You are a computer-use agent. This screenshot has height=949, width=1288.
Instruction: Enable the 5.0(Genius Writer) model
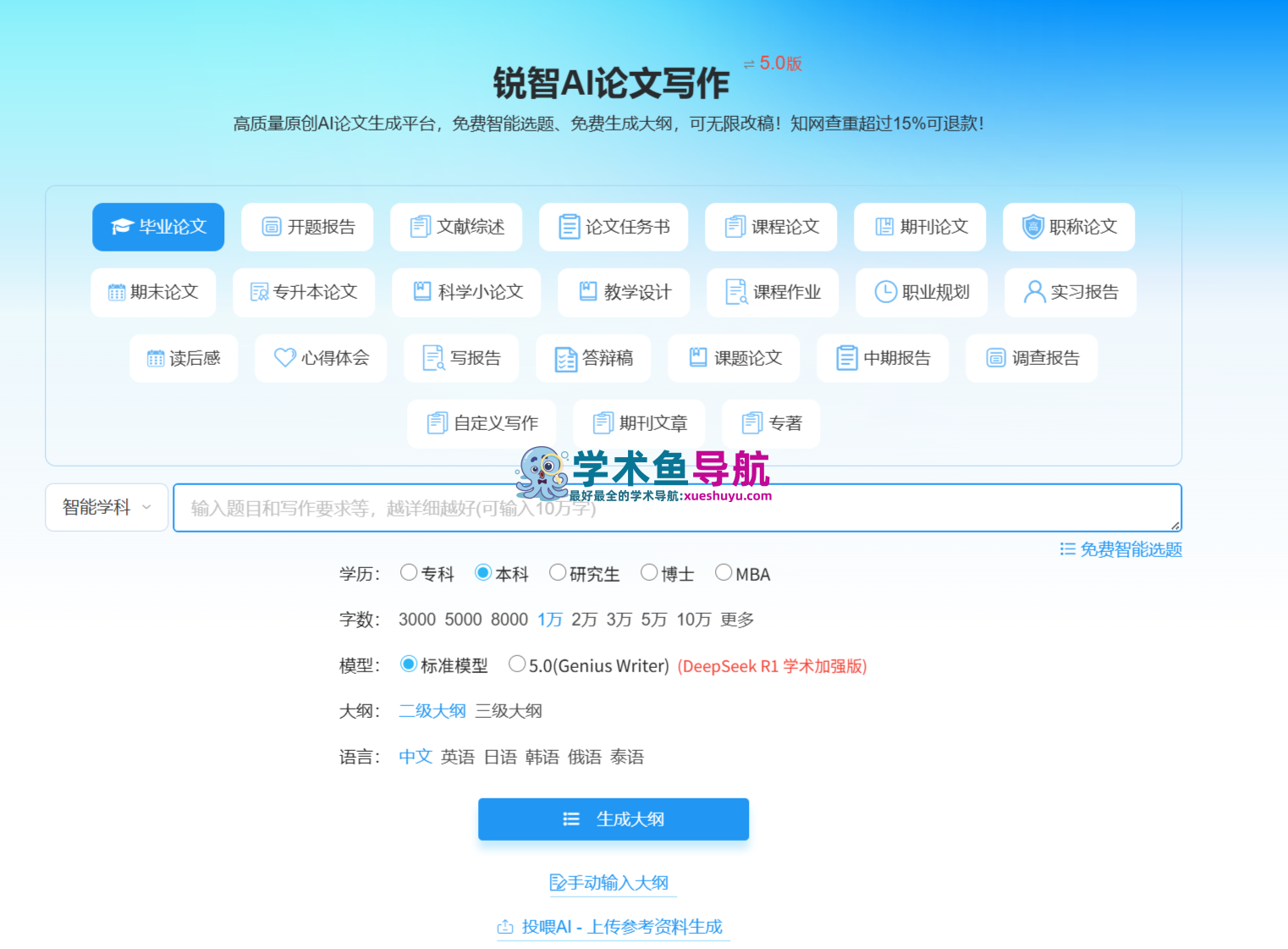pos(517,664)
